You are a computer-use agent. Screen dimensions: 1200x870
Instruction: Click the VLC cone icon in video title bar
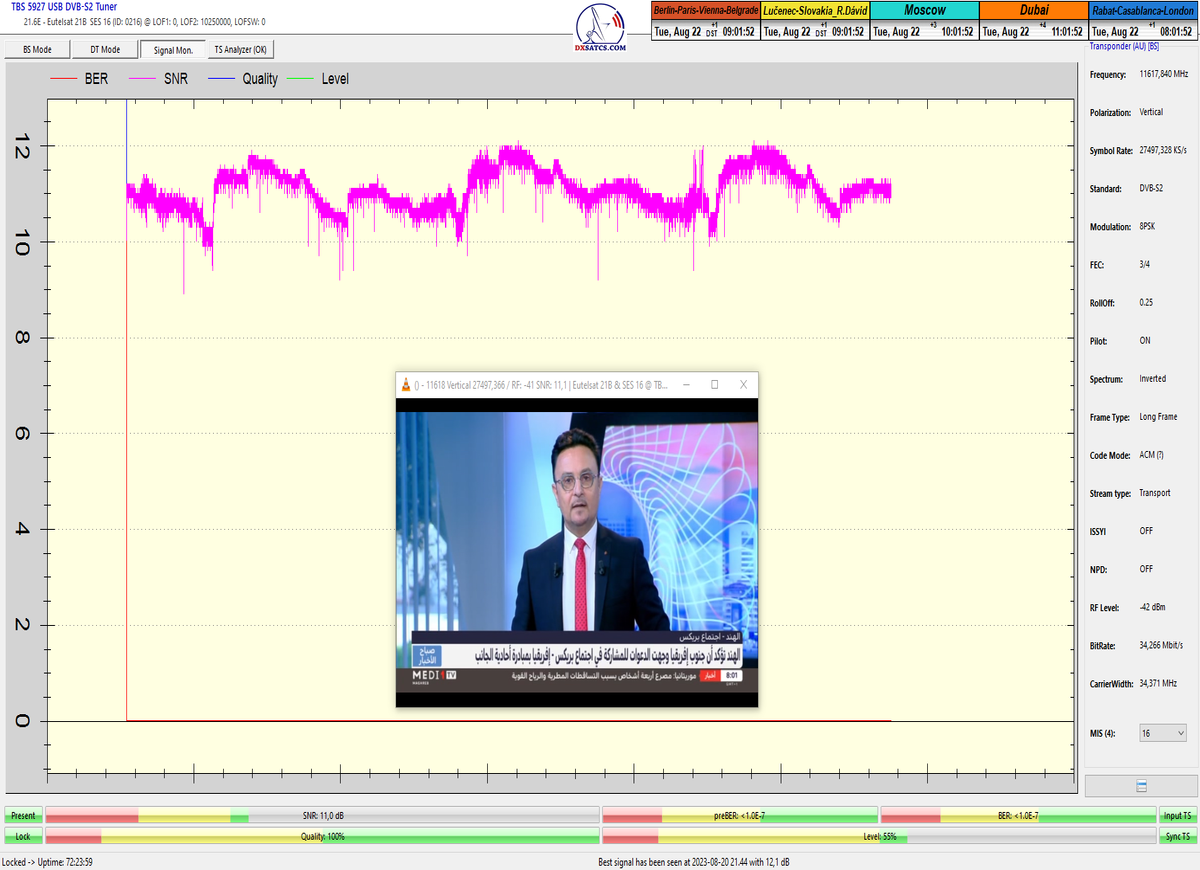404,385
